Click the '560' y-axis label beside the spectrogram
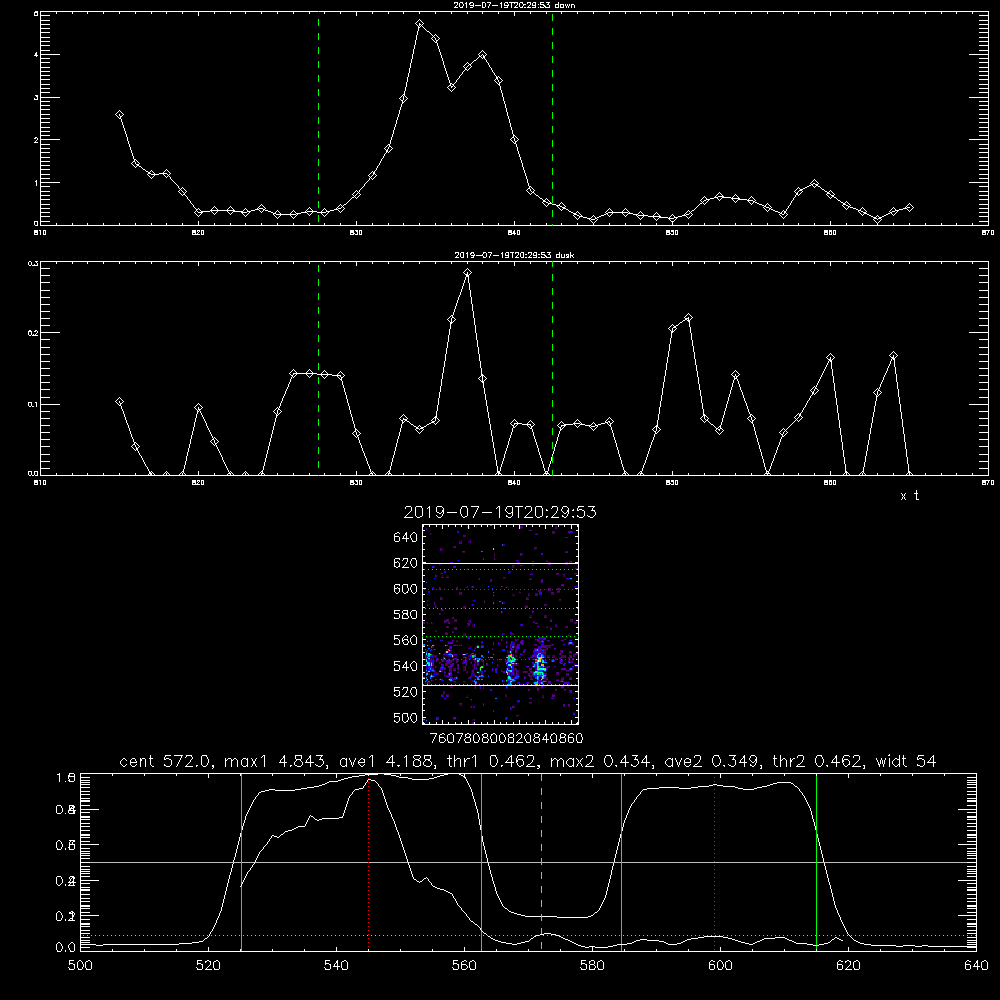The image size is (1000, 1000). click(x=406, y=640)
